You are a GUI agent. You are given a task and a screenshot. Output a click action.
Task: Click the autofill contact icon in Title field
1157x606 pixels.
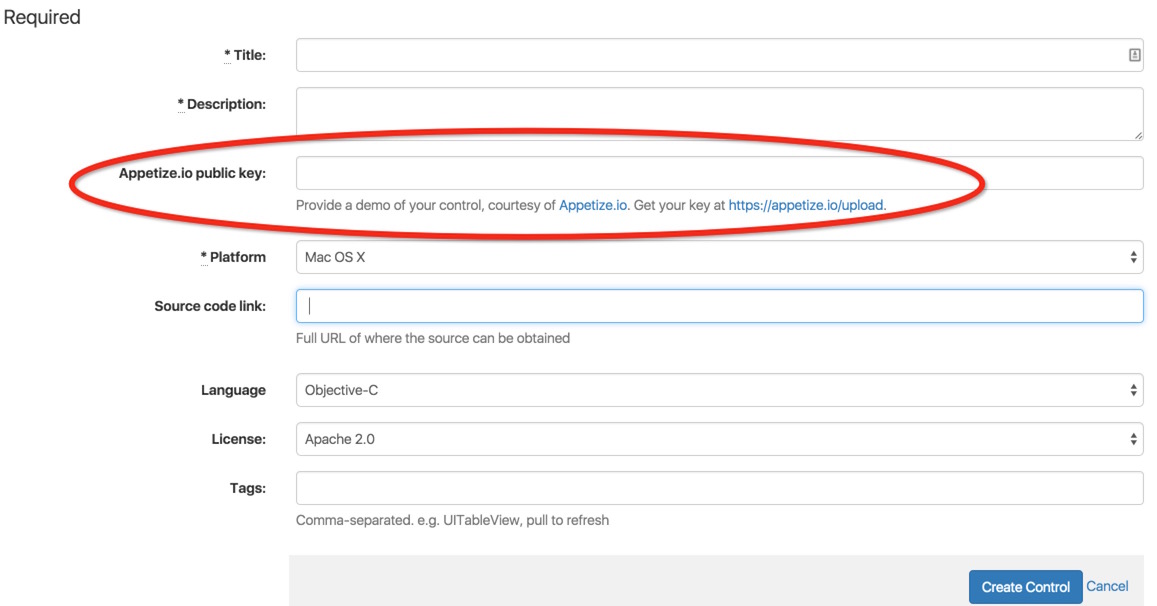(x=1134, y=56)
